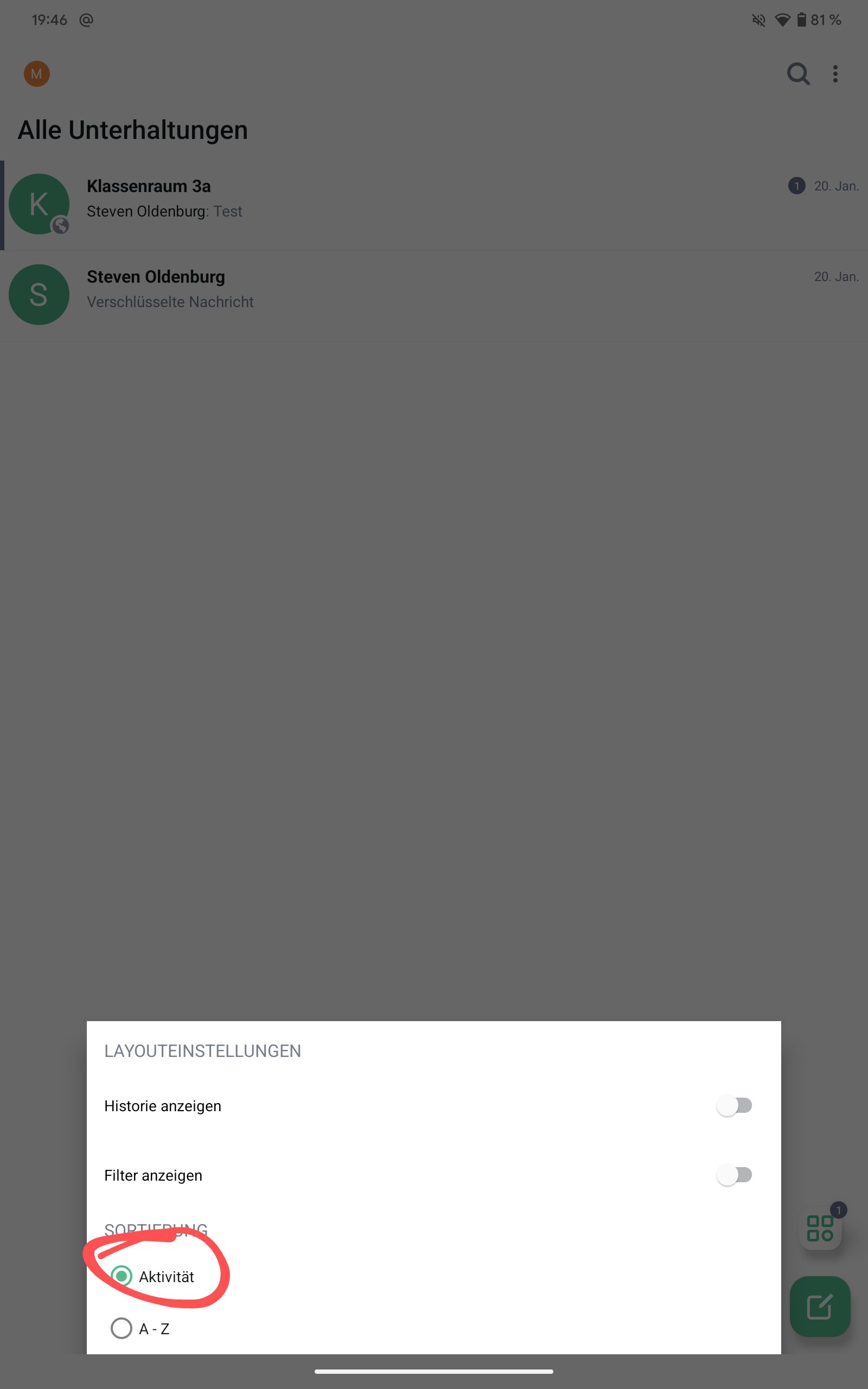868x1389 pixels.
Task: Select the Aktivität radio button
Action: [121, 1276]
